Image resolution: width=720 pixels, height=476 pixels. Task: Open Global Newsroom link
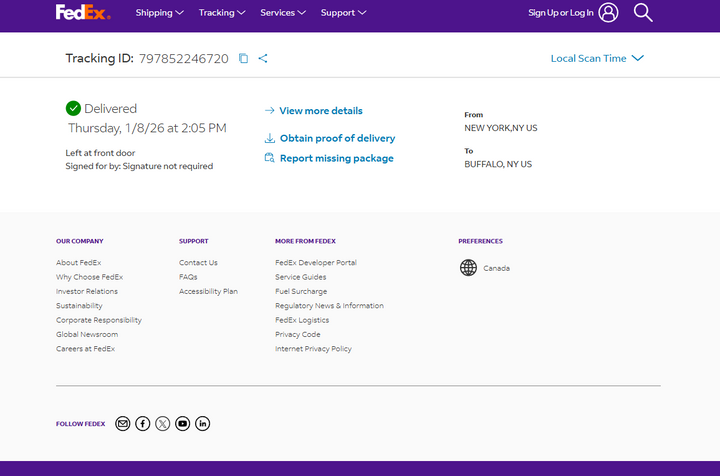87,334
